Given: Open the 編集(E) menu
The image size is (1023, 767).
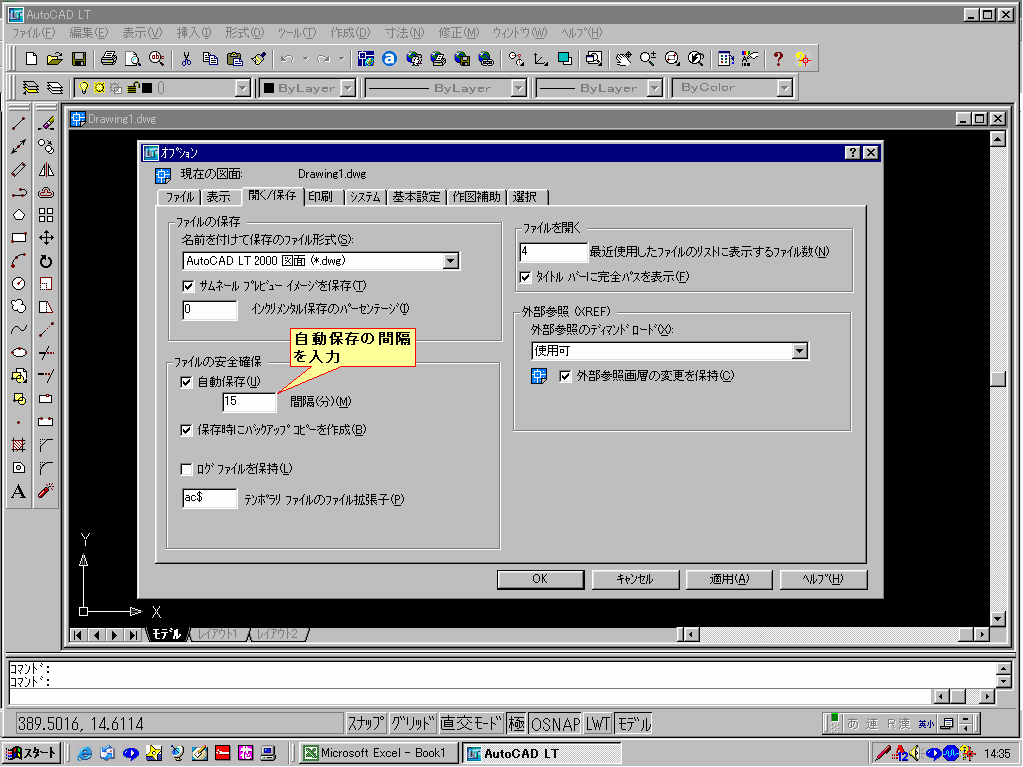Looking at the screenshot, I should coord(89,33).
